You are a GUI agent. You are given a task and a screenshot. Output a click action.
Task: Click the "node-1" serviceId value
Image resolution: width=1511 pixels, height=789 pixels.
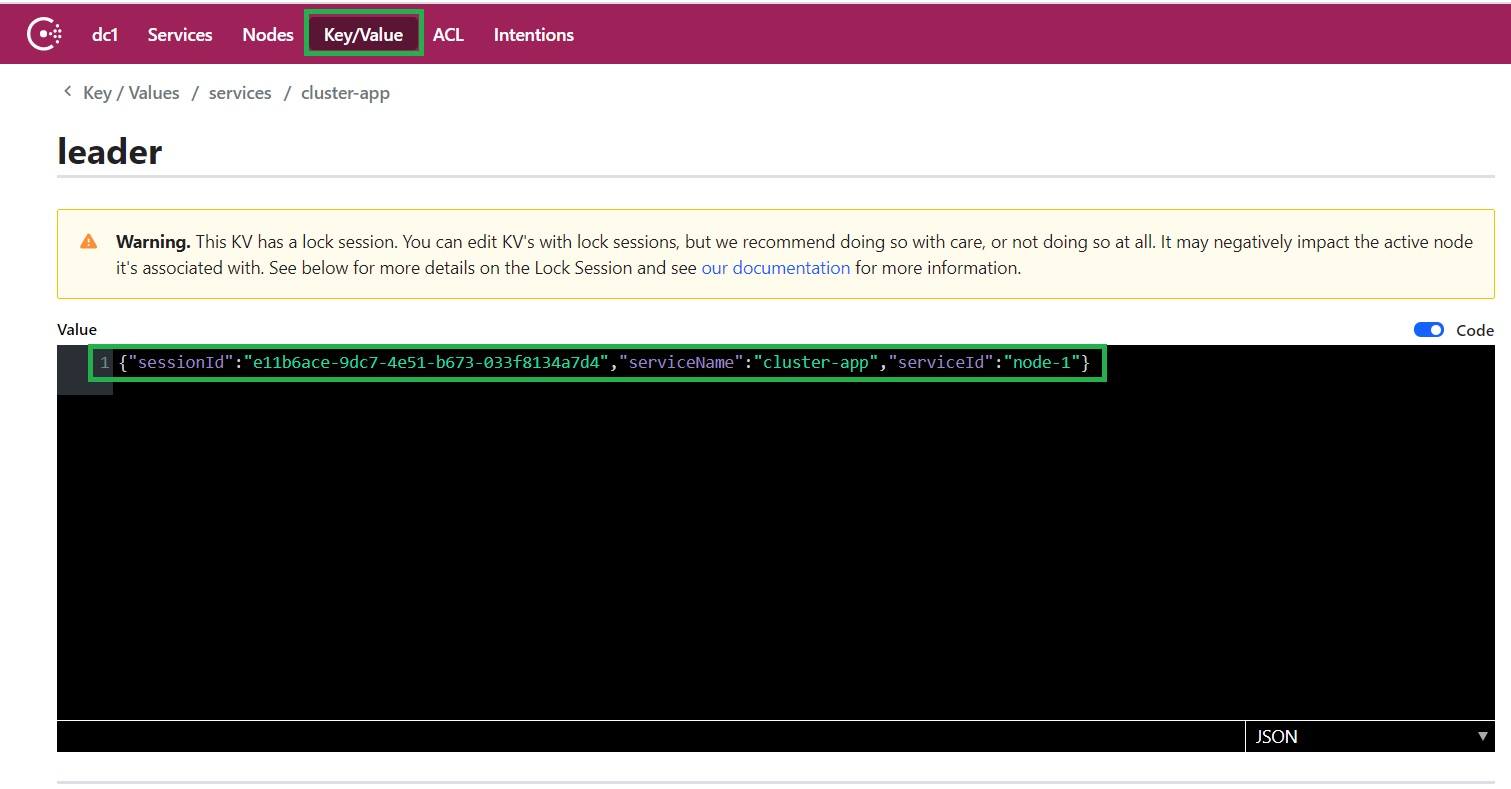point(1042,362)
